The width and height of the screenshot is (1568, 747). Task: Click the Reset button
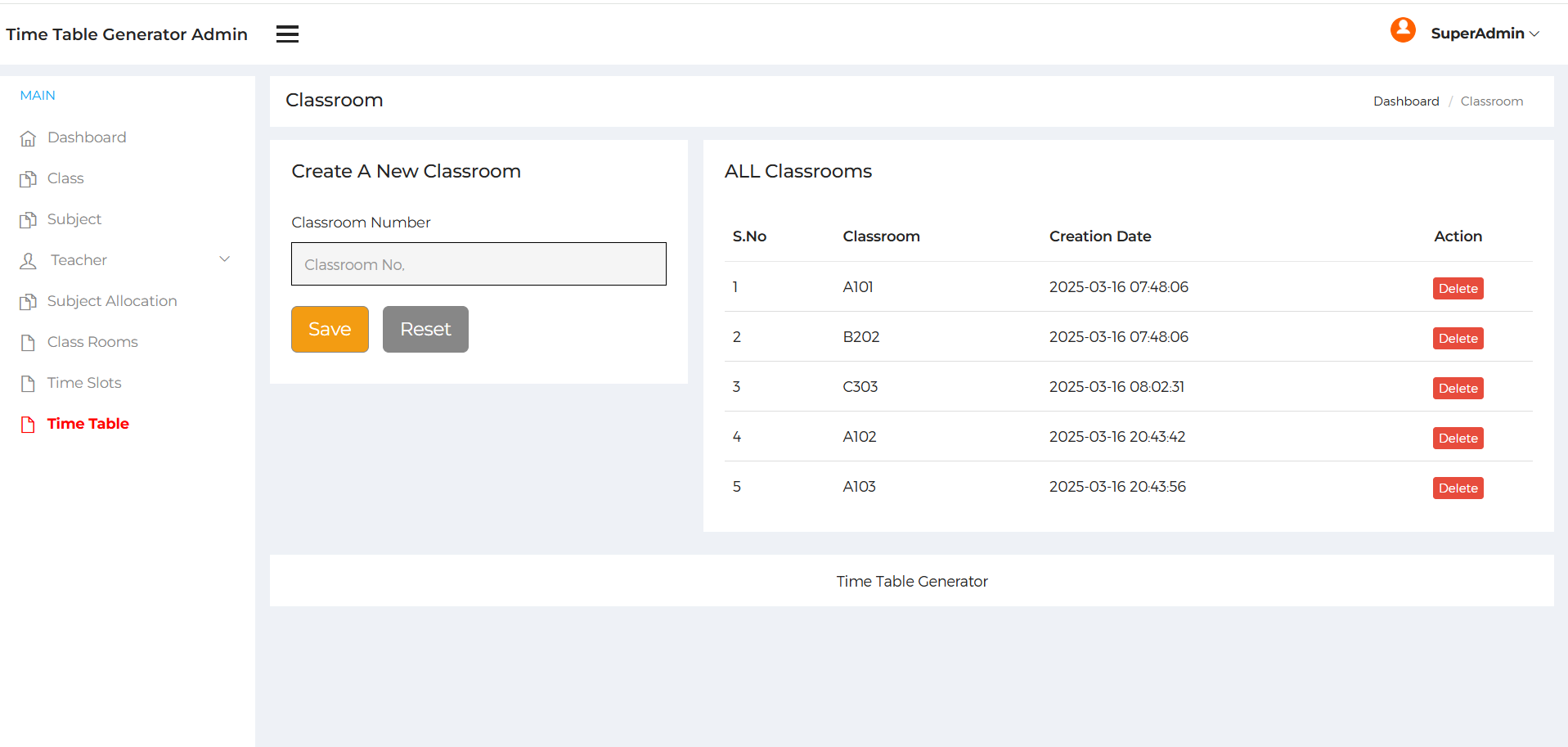425,329
